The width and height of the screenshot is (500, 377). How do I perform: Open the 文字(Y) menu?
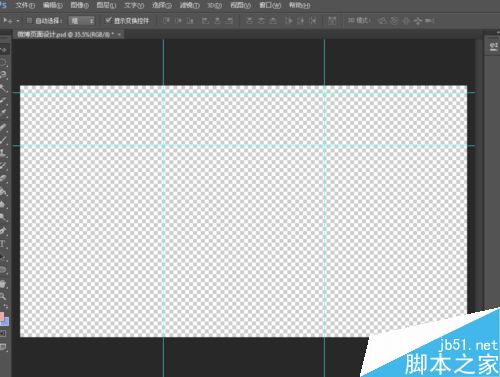click(134, 5)
